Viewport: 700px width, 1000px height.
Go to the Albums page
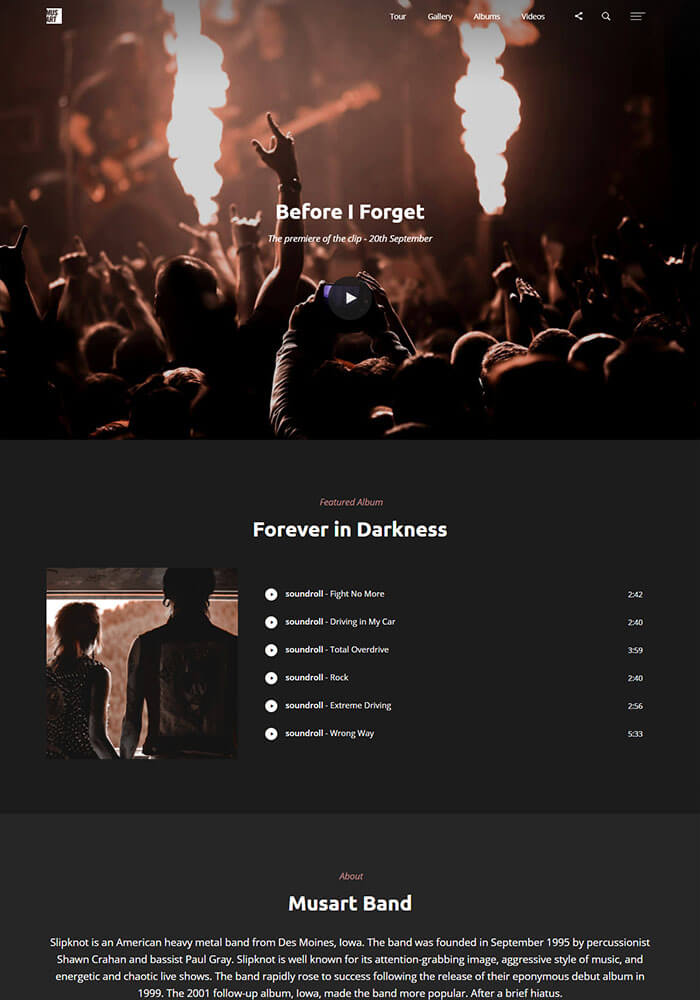tap(486, 17)
